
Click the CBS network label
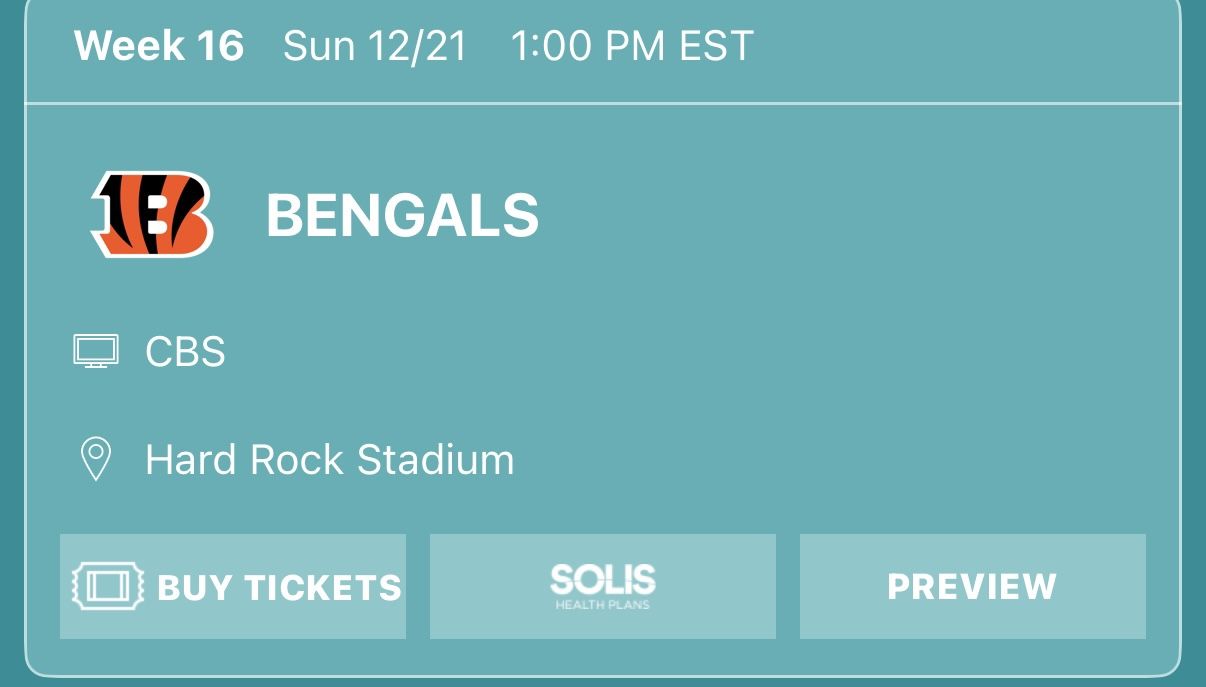pyautogui.click(x=184, y=349)
